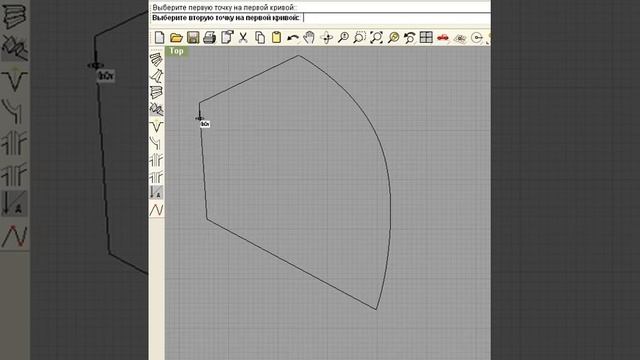Click the command history line above the prompt
The width and height of the screenshot is (640, 360).
coord(320,7)
